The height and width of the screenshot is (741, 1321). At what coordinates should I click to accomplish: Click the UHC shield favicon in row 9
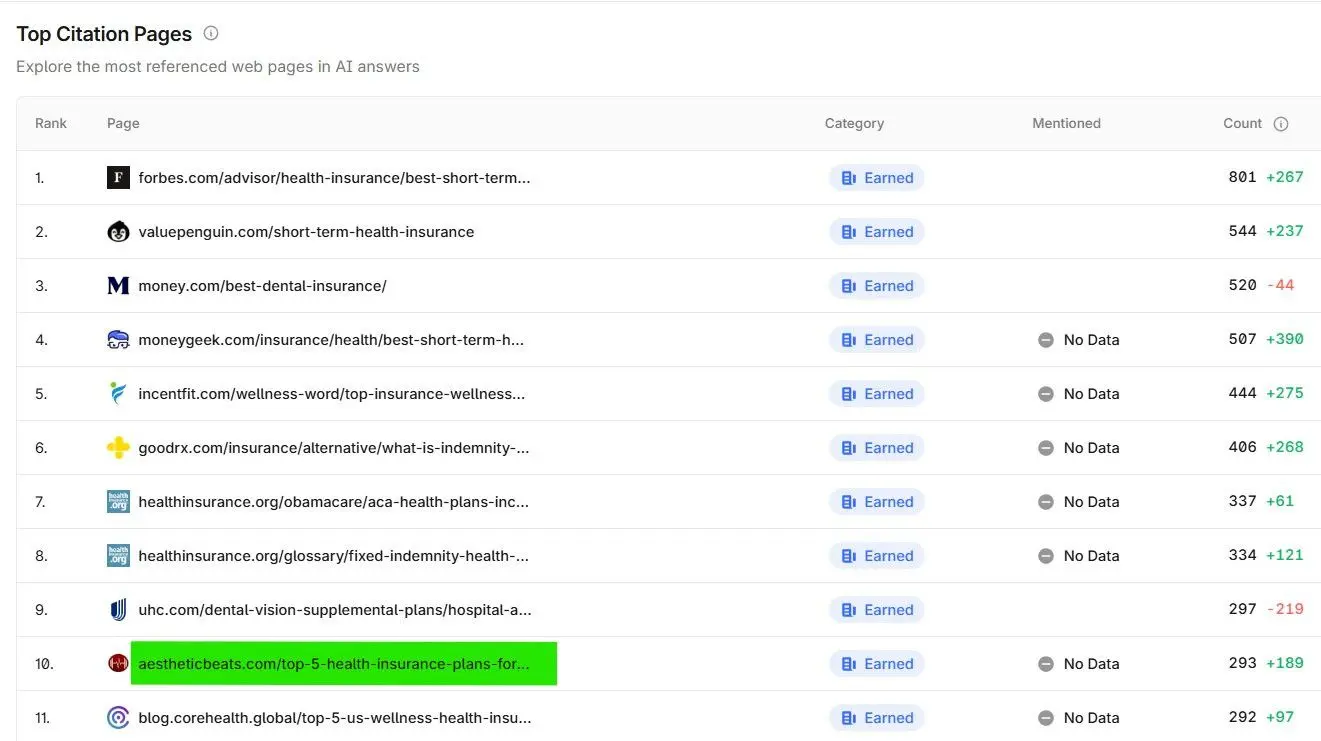(118, 610)
